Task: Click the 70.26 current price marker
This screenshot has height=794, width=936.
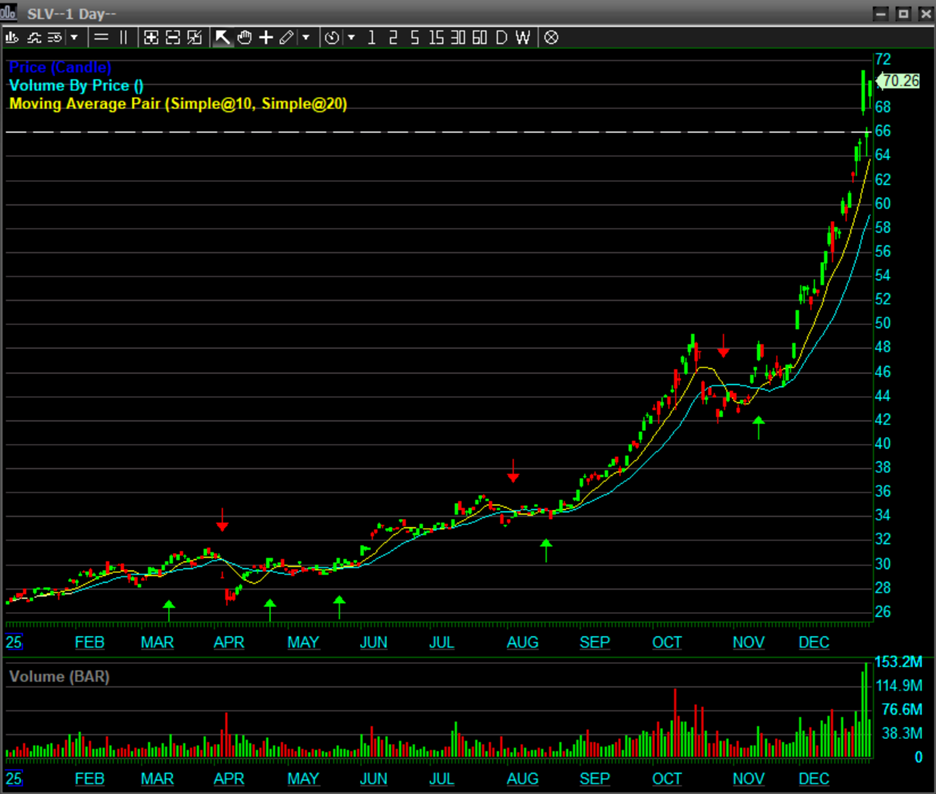Action: [x=901, y=81]
